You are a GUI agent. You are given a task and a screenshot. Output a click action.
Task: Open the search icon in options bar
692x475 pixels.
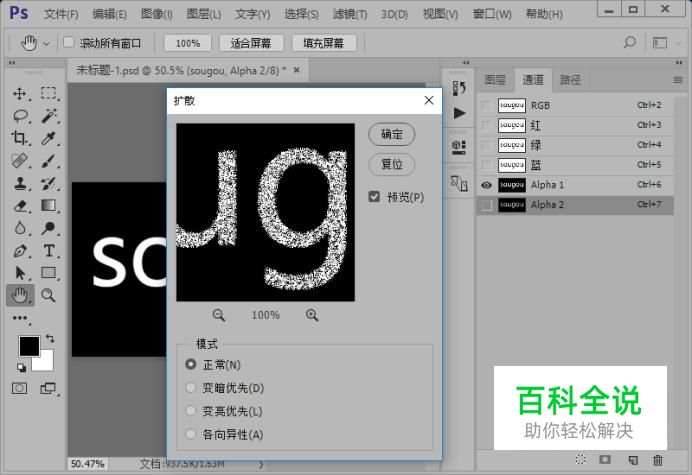629,42
